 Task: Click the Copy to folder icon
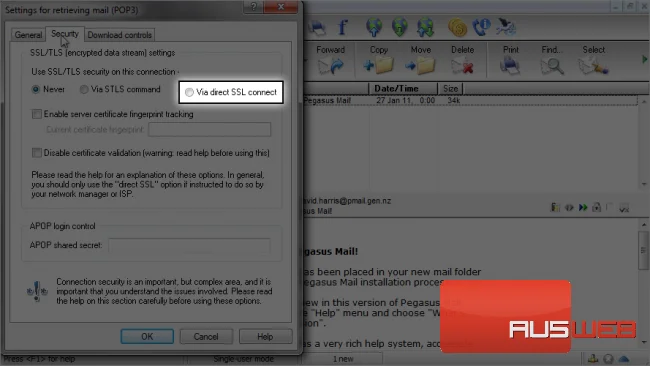point(378,66)
